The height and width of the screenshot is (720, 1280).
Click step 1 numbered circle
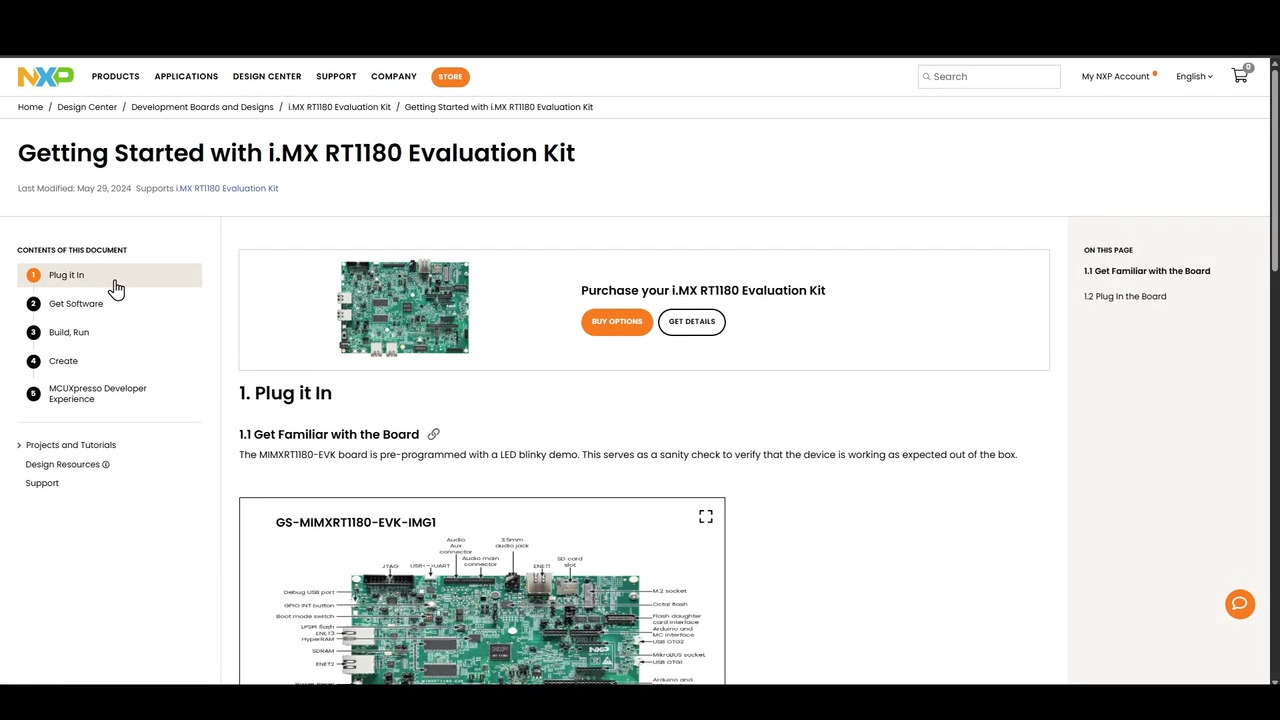(x=33, y=275)
